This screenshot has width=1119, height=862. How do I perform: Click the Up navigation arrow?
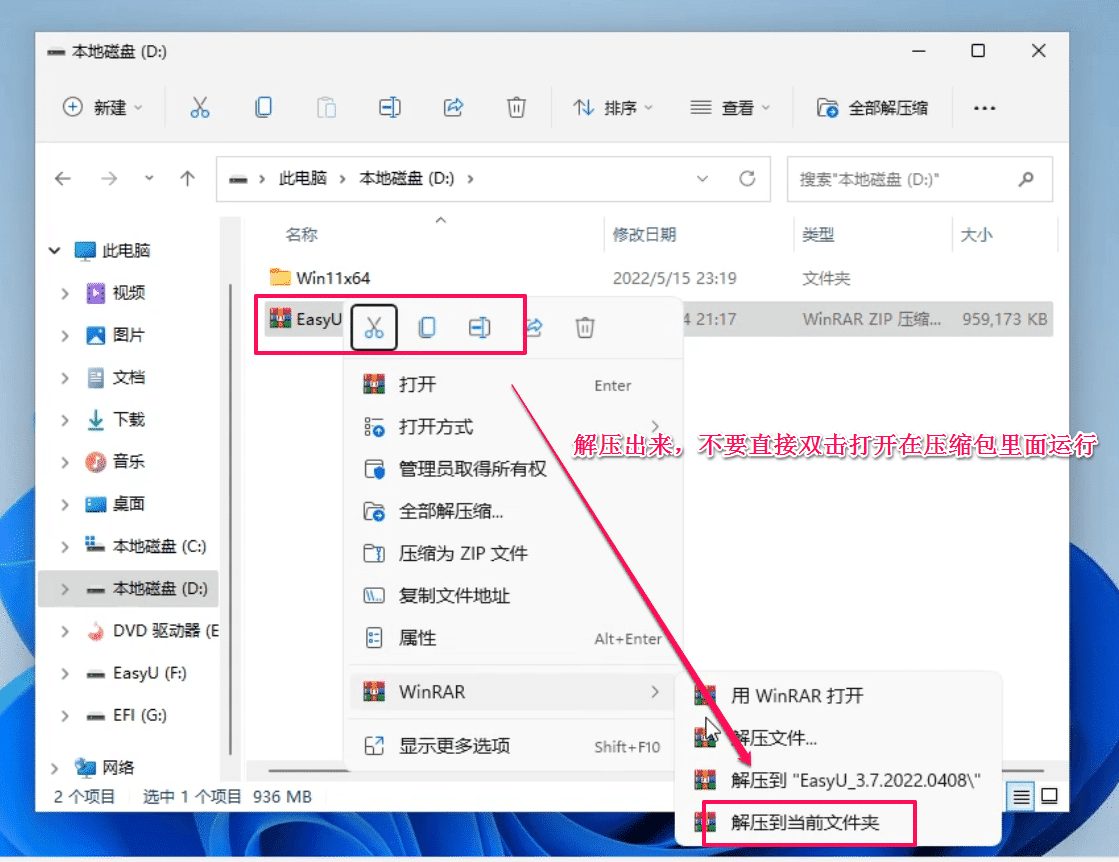pyautogui.click(x=187, y=178)
